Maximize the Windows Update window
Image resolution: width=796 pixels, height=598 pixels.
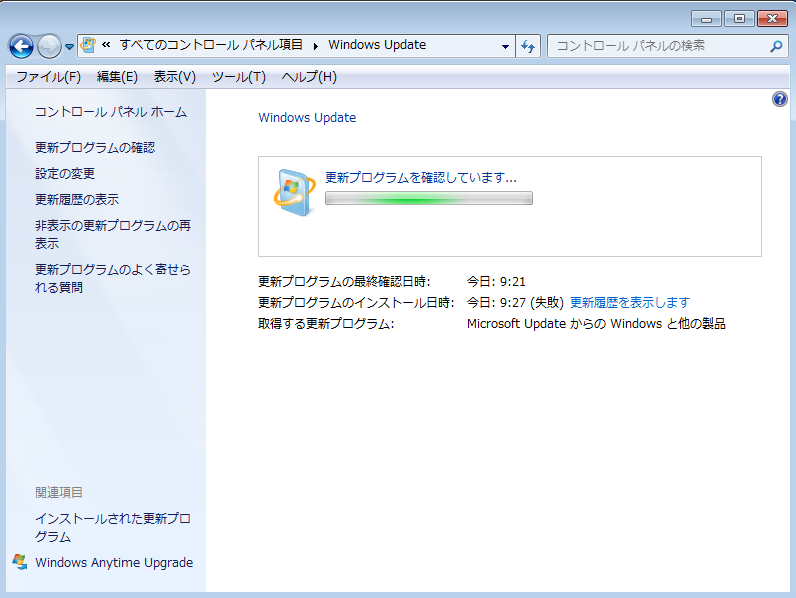point(739,19)
